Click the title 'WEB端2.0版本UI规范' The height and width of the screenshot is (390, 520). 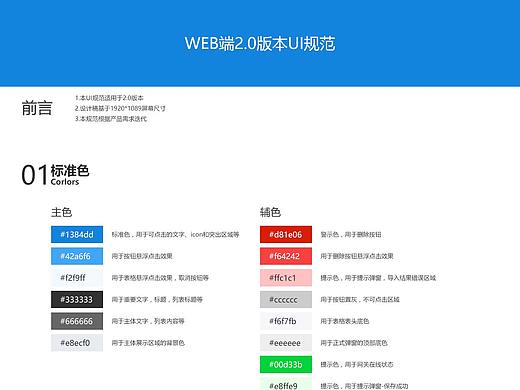pyautogui.click(x=260, y=43)
